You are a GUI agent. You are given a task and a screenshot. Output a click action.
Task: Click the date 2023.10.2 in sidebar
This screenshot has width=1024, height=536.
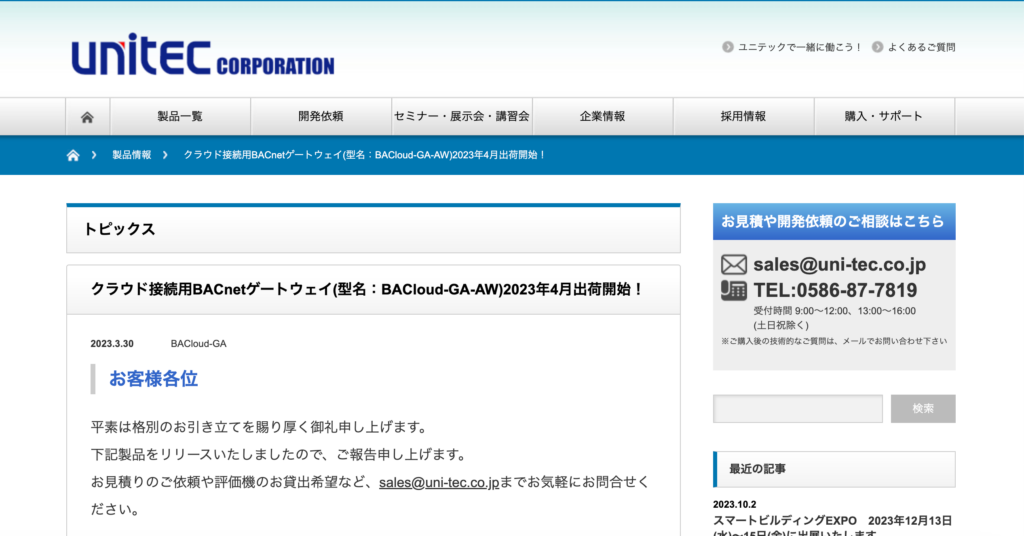[x=735, y=505]
